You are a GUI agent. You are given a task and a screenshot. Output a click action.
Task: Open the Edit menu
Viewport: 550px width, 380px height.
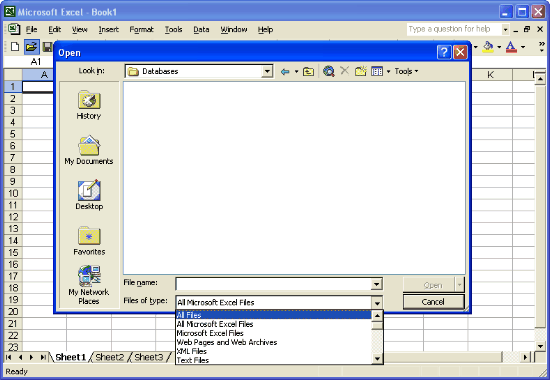coord(54,29)
